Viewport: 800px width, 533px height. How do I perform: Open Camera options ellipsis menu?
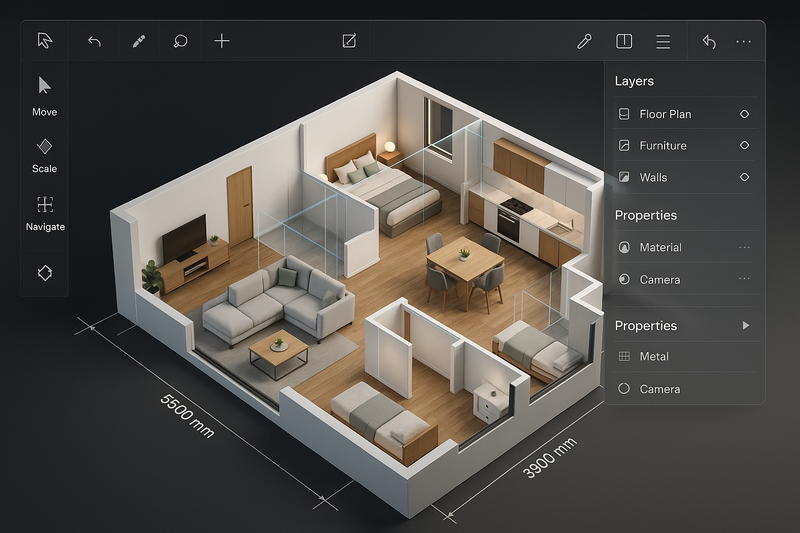(x=744, y=279)
